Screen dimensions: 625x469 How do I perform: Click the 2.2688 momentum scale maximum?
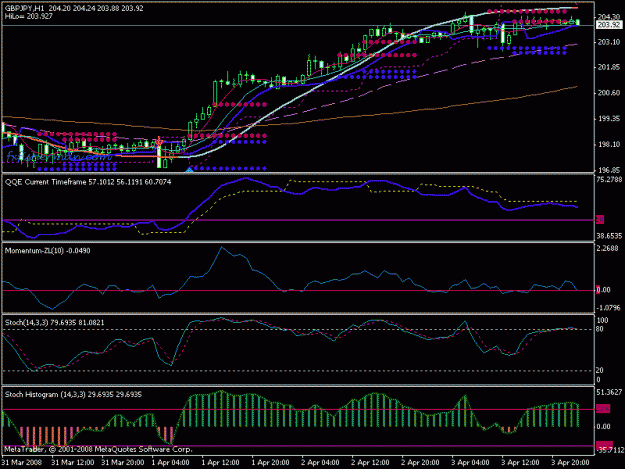point(608,249)
